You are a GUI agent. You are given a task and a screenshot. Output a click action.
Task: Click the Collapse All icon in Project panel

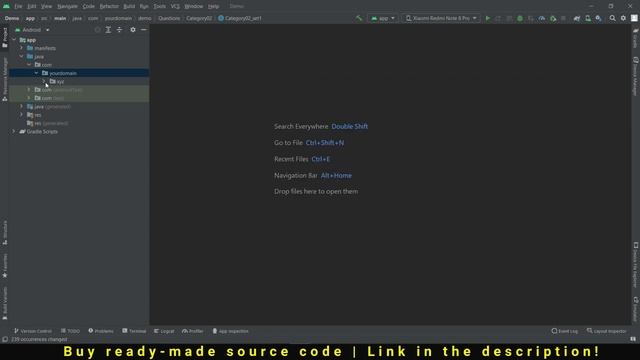click(119, 30)
